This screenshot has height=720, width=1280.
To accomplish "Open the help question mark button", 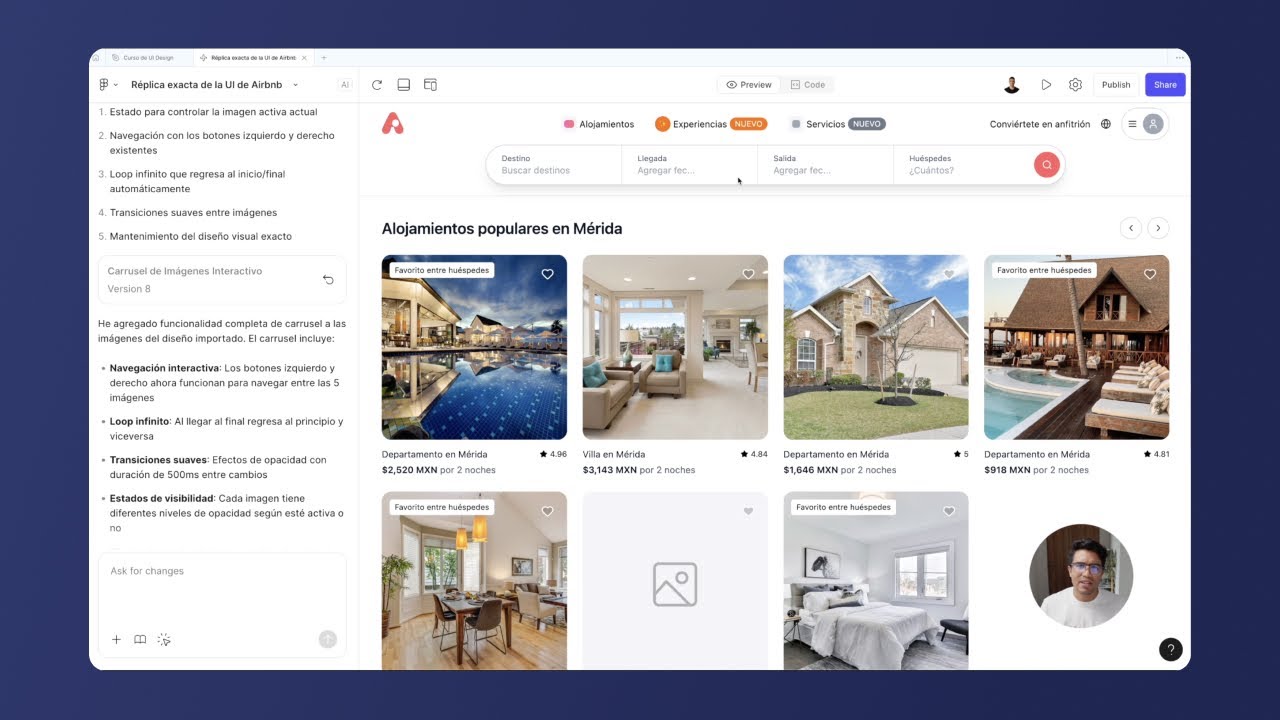I will point(1170,649).
